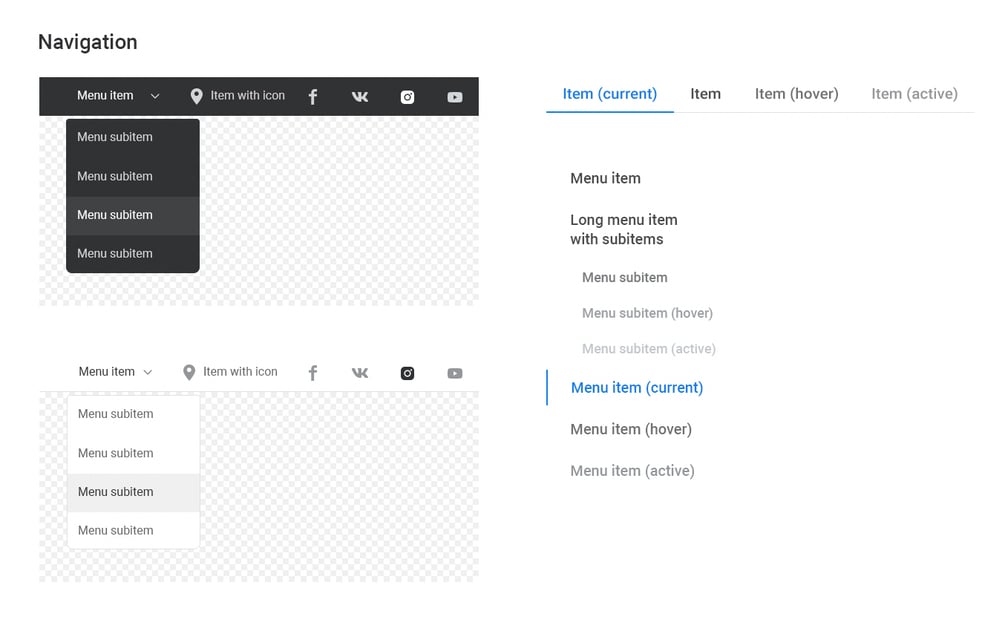Choose second Menu subitem in light dropdown

click(133, 454)
